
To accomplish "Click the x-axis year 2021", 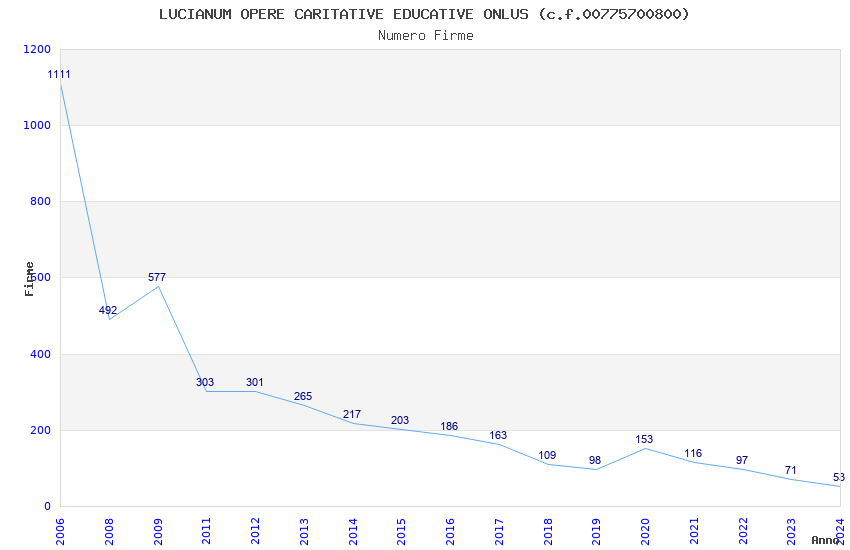I will pyautogui.click(x=694, y=531).
